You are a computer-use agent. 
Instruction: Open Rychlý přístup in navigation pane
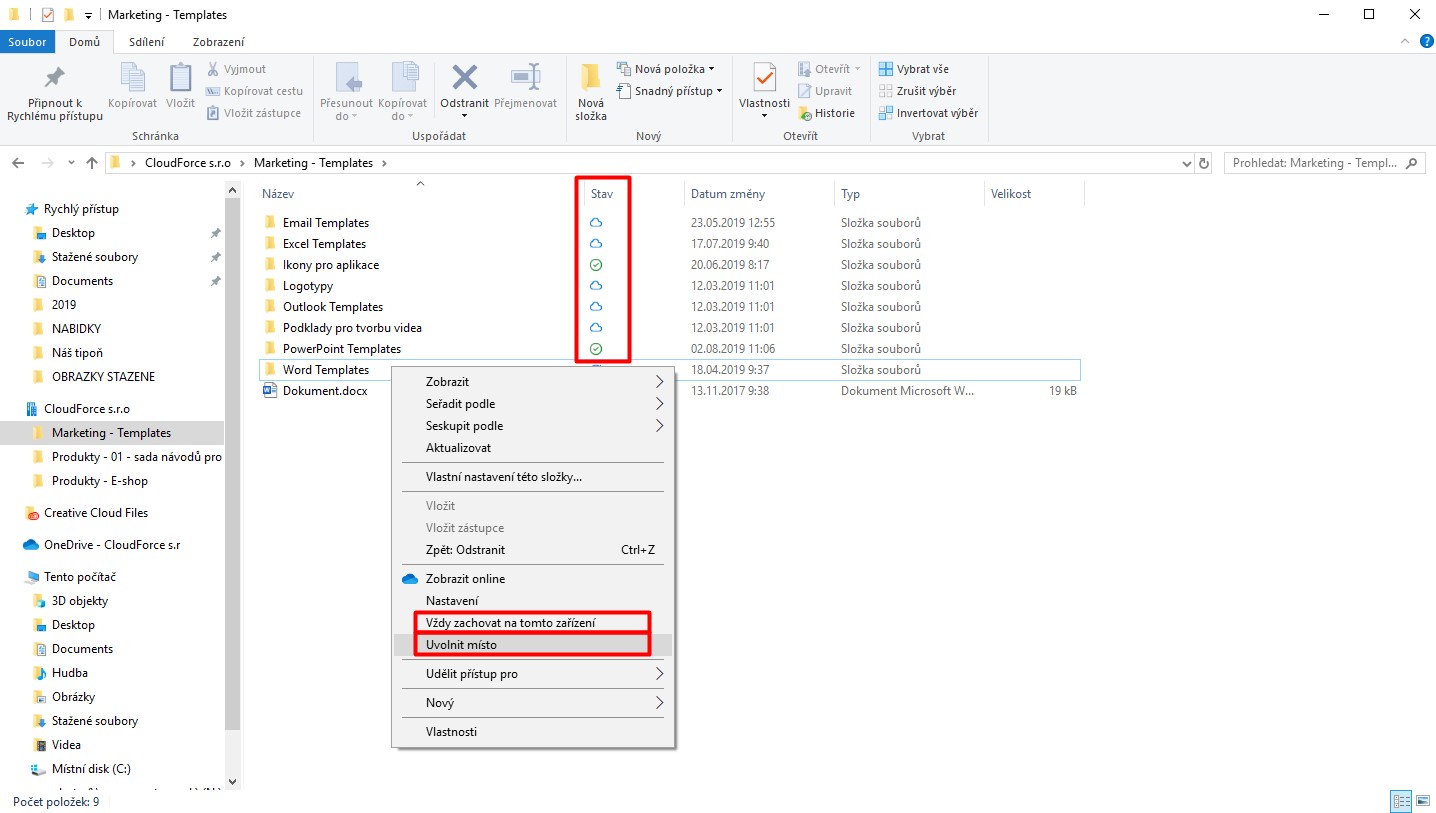[x=81, y=209]
